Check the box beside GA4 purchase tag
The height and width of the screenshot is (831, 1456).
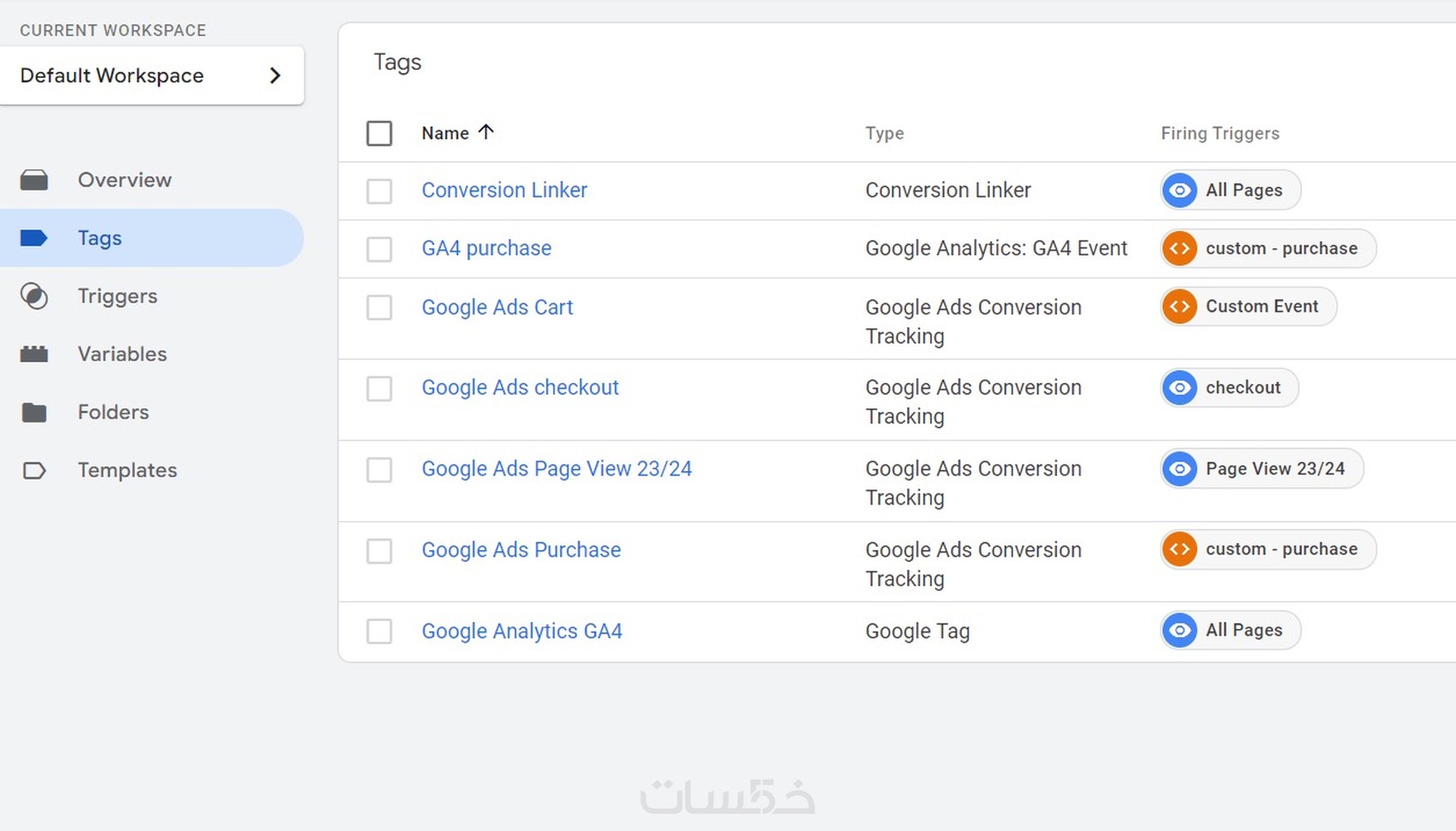click(x=379, y=249)
